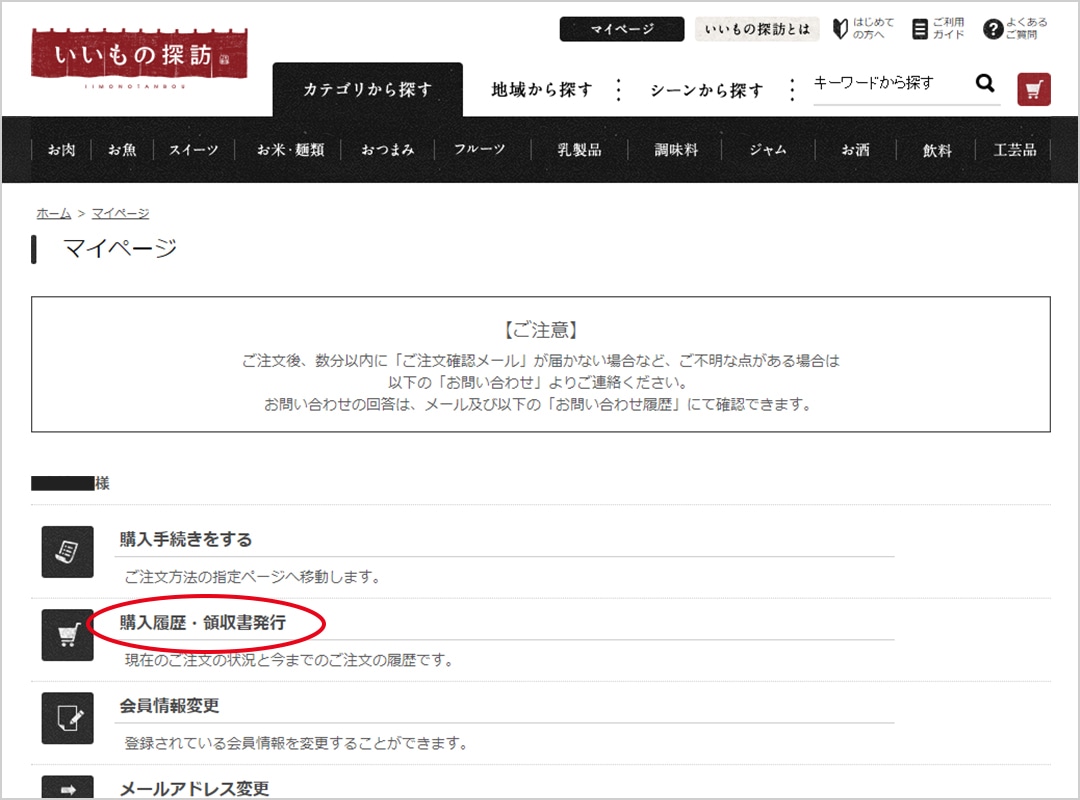Click the cart icon beside 購入履歴・領収書発行
1080x800 pixels.
67,635
